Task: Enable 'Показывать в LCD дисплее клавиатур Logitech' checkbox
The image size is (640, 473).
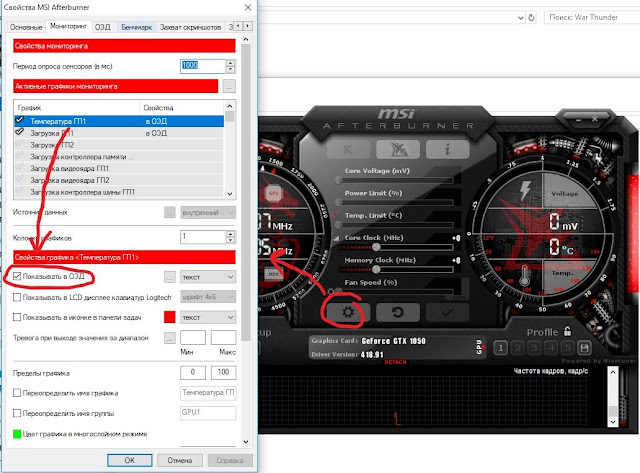Action: [17, 297]
